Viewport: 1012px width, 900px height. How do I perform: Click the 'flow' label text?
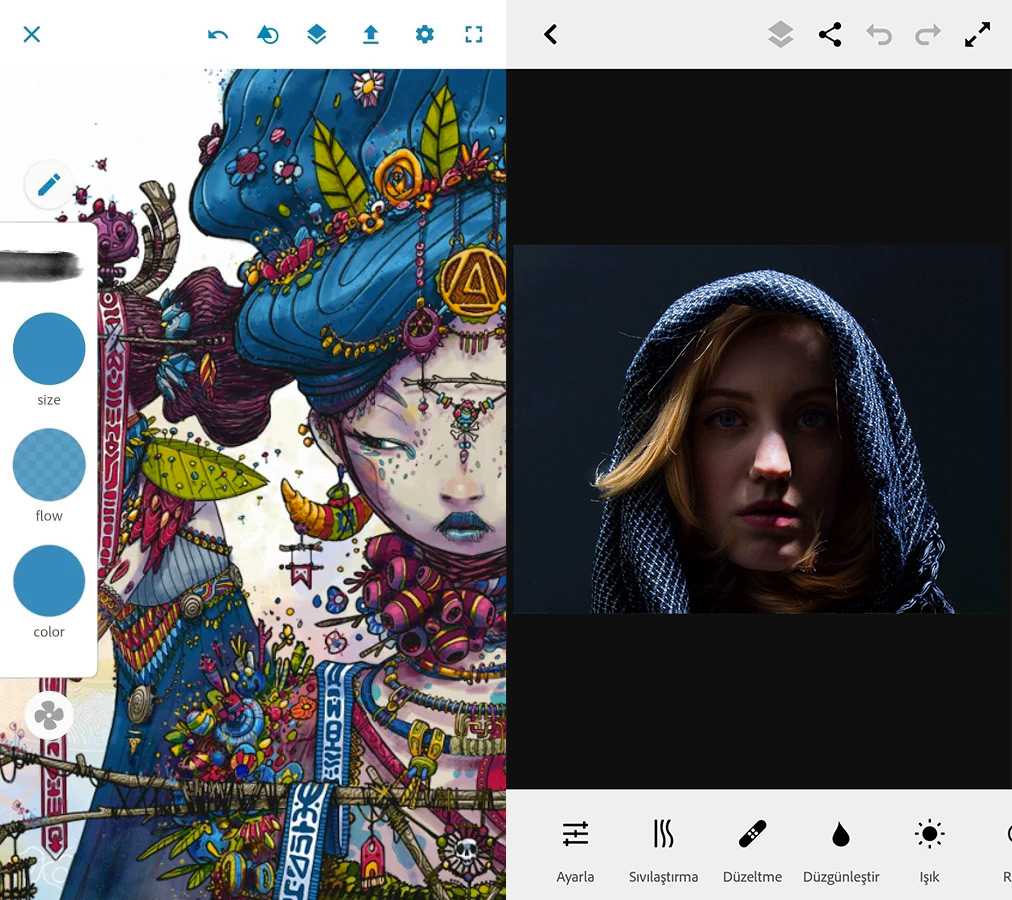49,515
